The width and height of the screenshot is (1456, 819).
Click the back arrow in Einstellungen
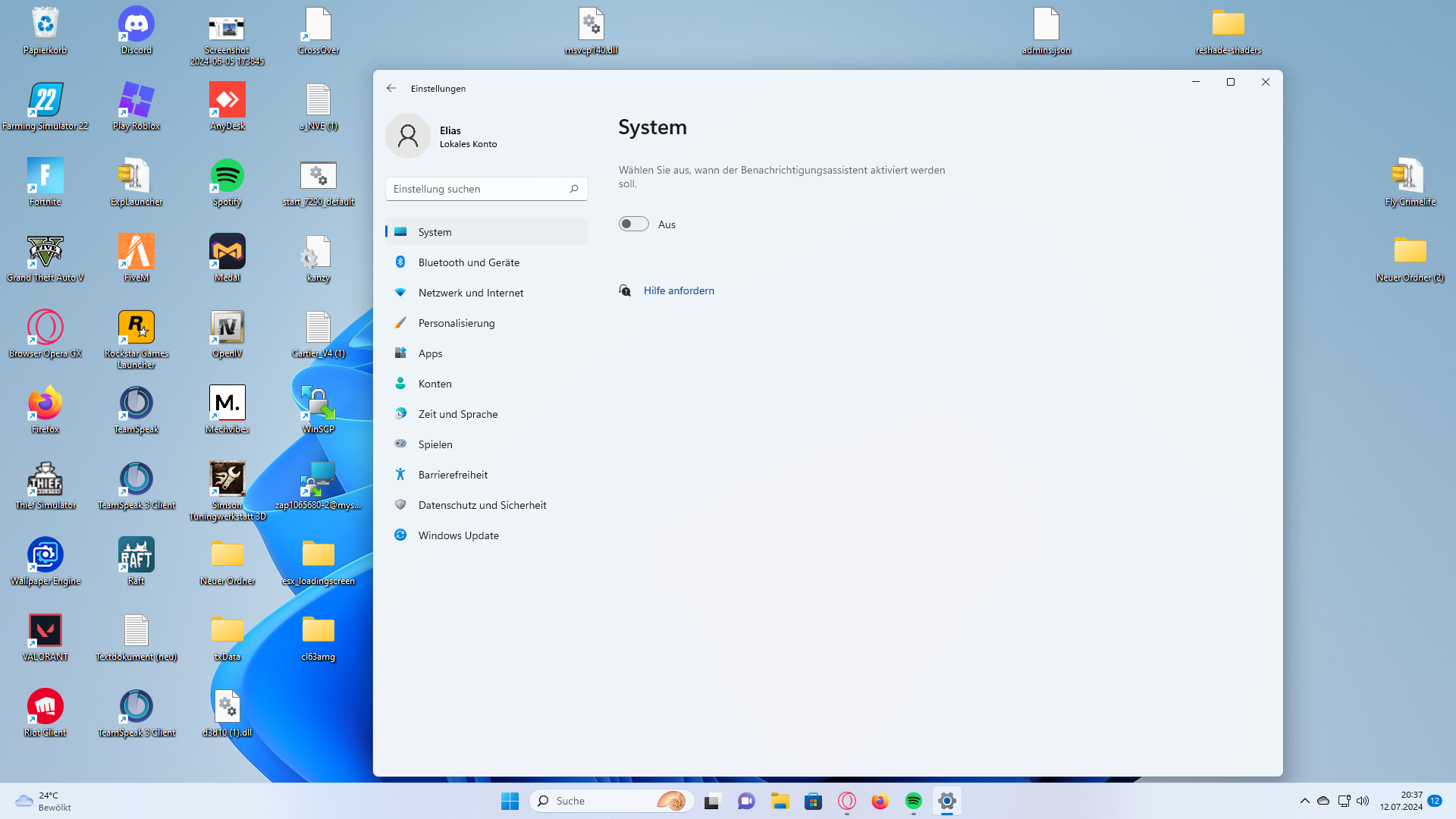pos(391,88)
